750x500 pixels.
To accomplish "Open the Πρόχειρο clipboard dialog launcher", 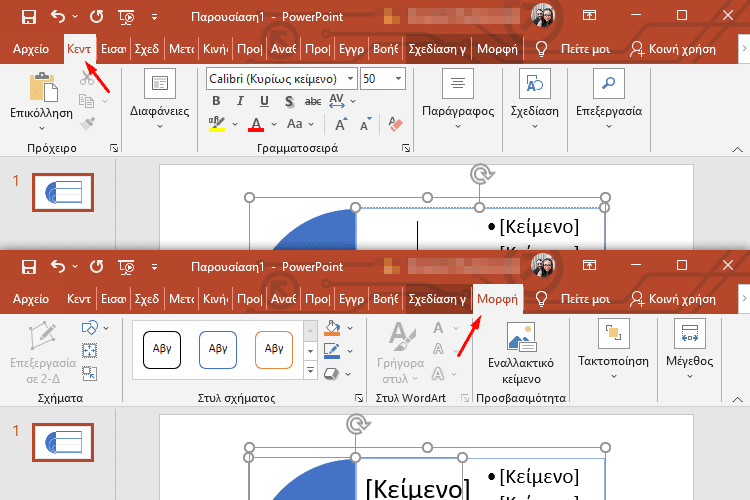I will [114, 148].
